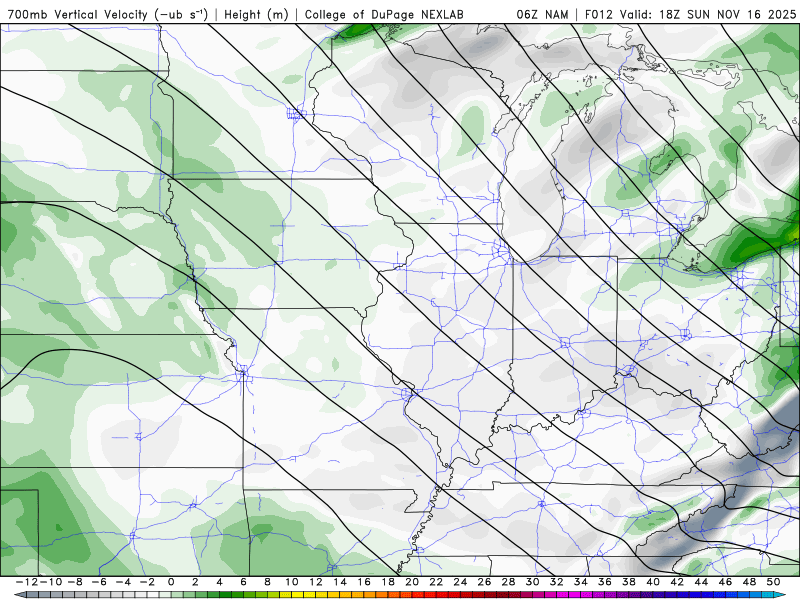Click the '38' color scale label
The width and height of the screenshot is (800, 600).
[x=629, y=582]
